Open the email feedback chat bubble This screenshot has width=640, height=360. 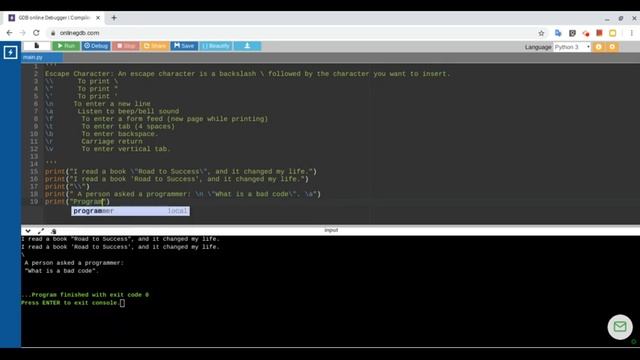tap(620, 327)
